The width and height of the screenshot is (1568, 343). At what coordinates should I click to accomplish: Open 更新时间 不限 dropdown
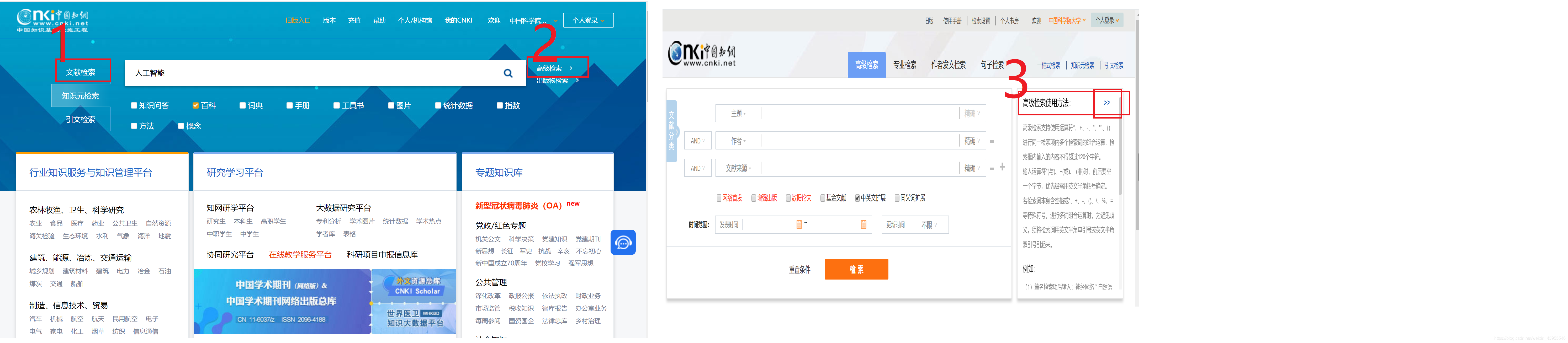pyautogui.click(x=929, y=225)
